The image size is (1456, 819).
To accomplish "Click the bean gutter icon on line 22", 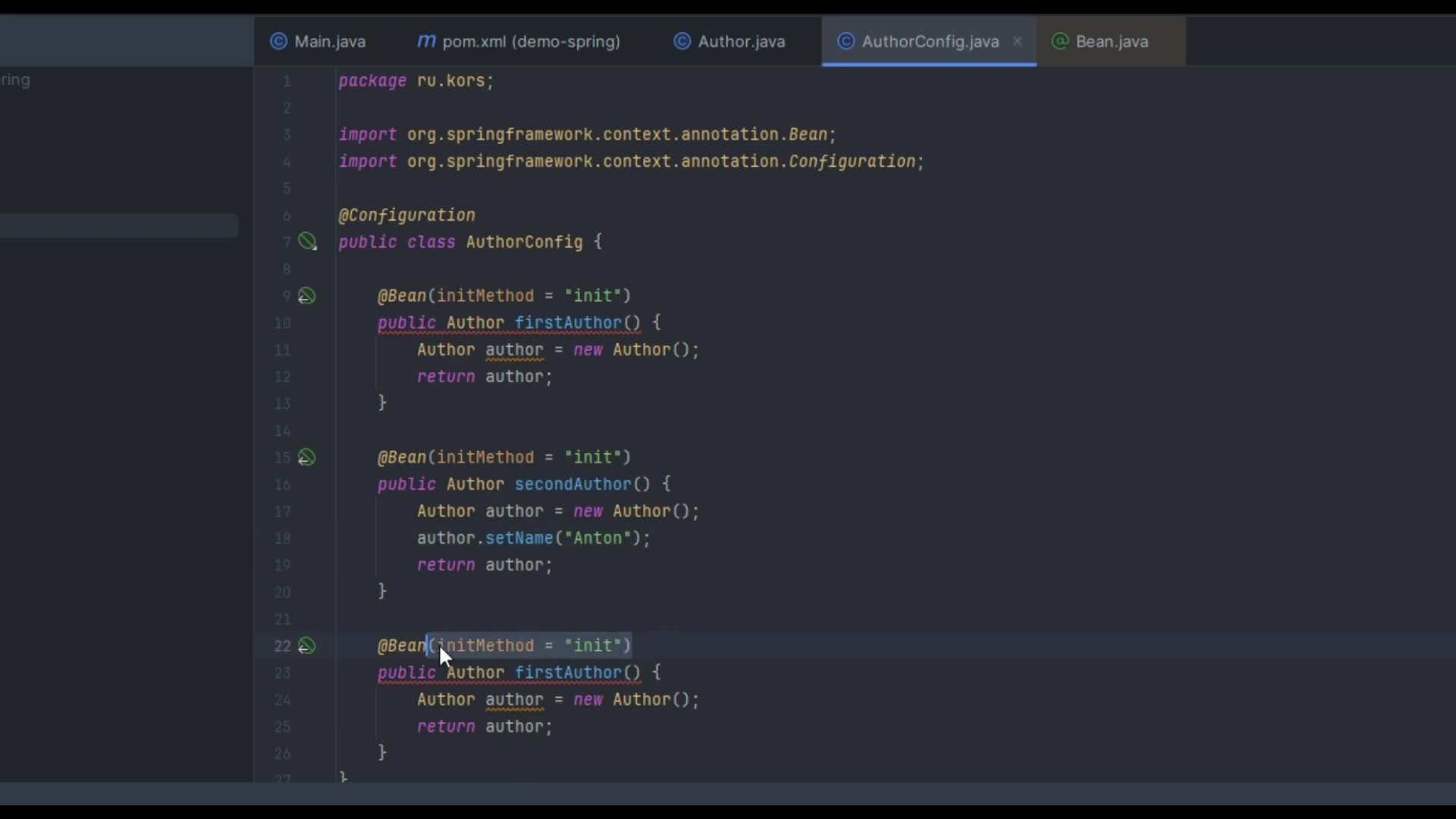I will [306, 646].
